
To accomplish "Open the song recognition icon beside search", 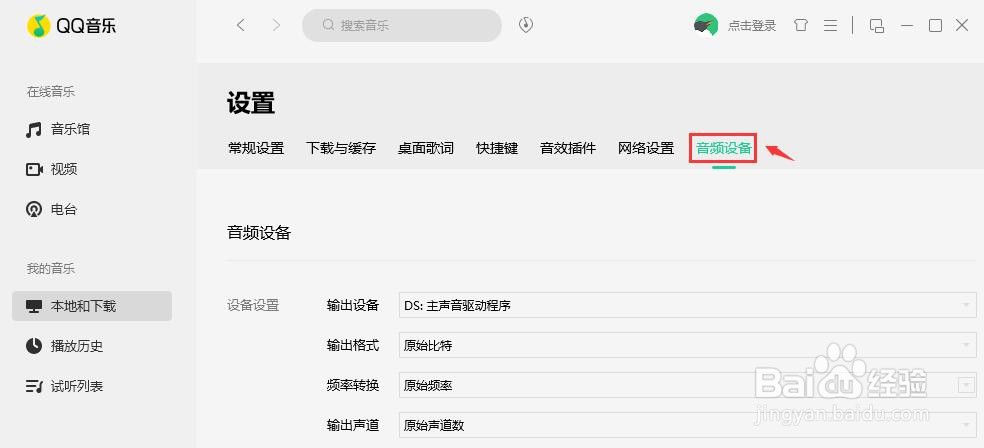I will click(x=526, y=25).
